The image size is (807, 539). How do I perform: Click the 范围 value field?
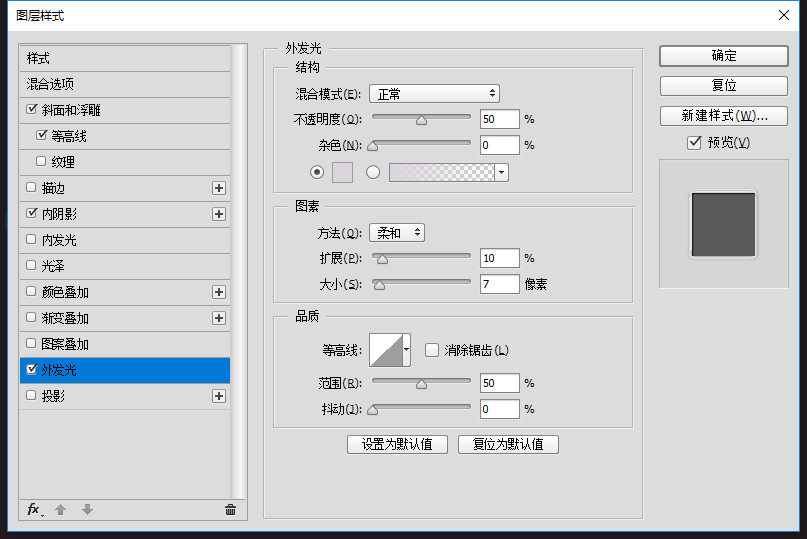[499, 383]
